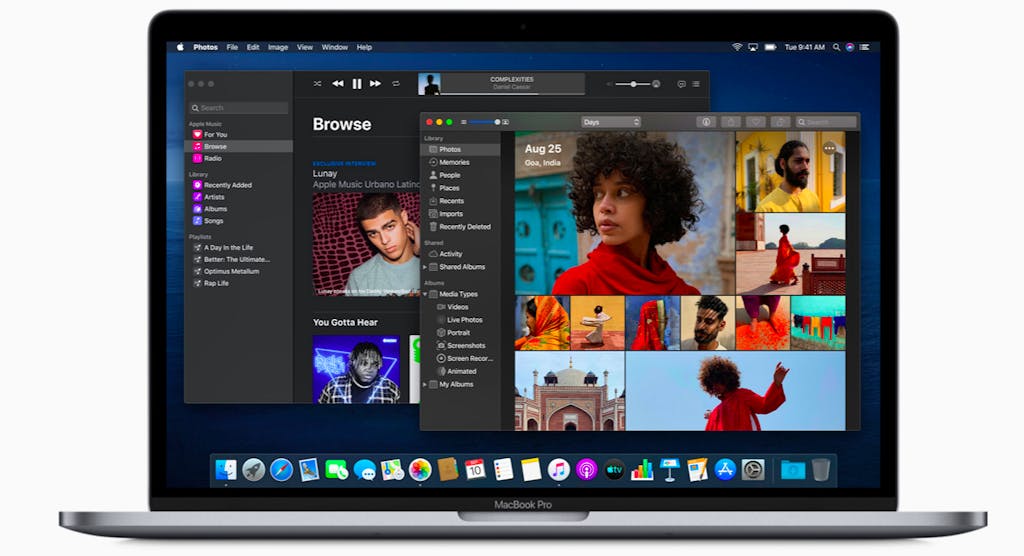
Task: Open the curly-haired woman portrait photo
Action: (624, 213)
